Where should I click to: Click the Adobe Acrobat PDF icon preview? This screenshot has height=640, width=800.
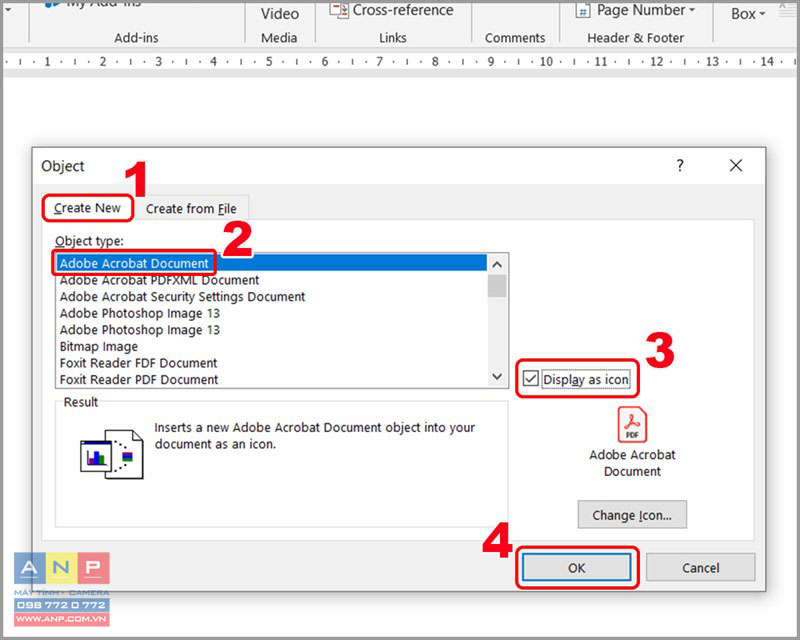632,425
